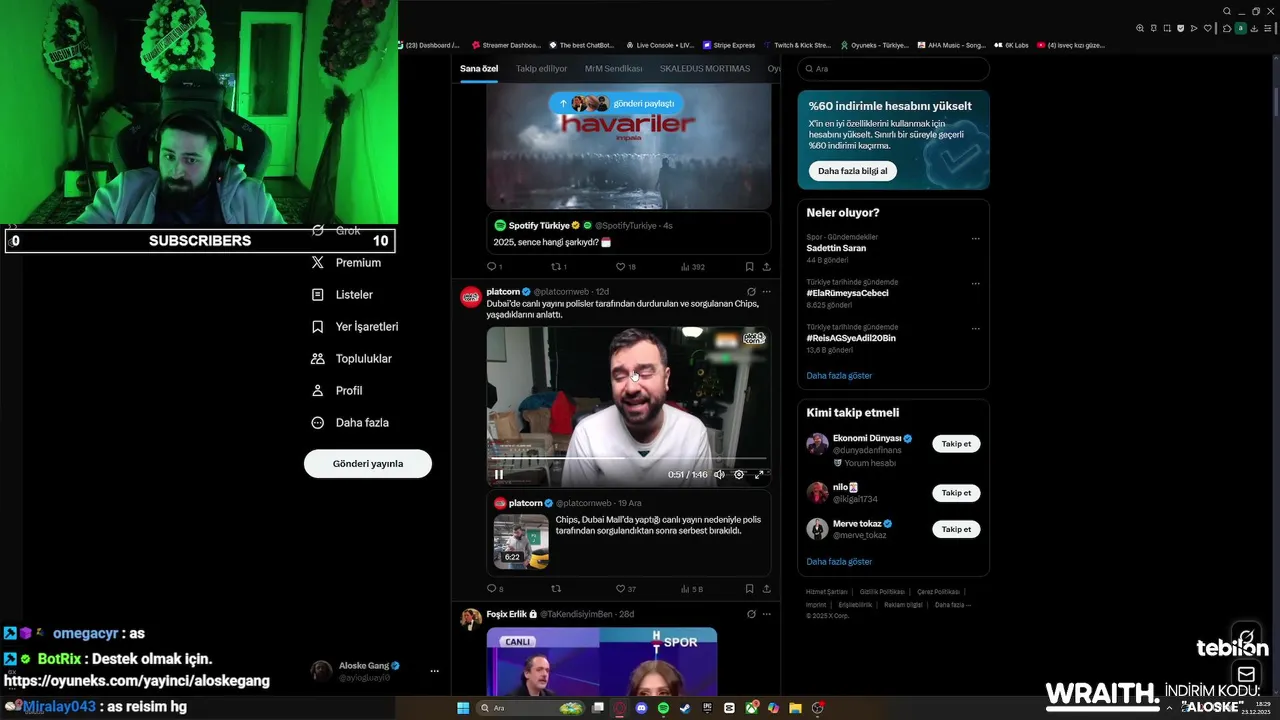
Task: Reply to the Spotify Türkiye post
Action: click(x=494, y=267)
